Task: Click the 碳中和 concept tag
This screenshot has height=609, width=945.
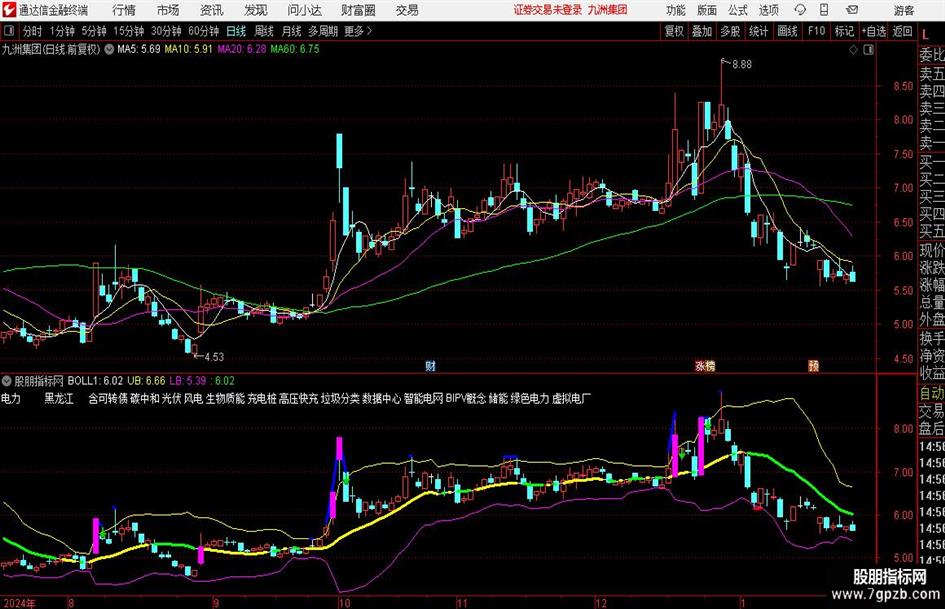Action: (x=145, y=399)
